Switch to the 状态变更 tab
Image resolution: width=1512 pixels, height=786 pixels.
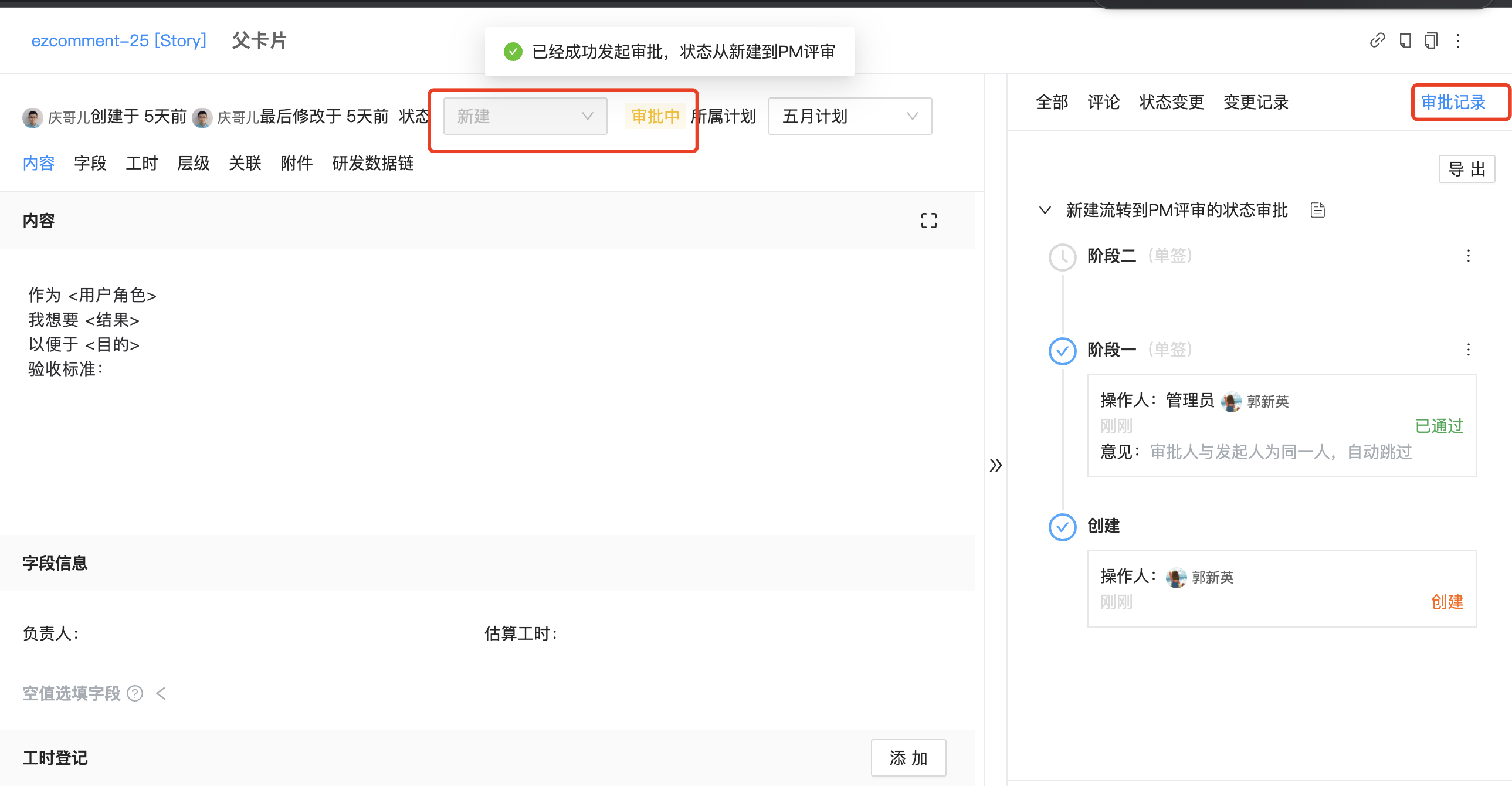pos(1171,102)
